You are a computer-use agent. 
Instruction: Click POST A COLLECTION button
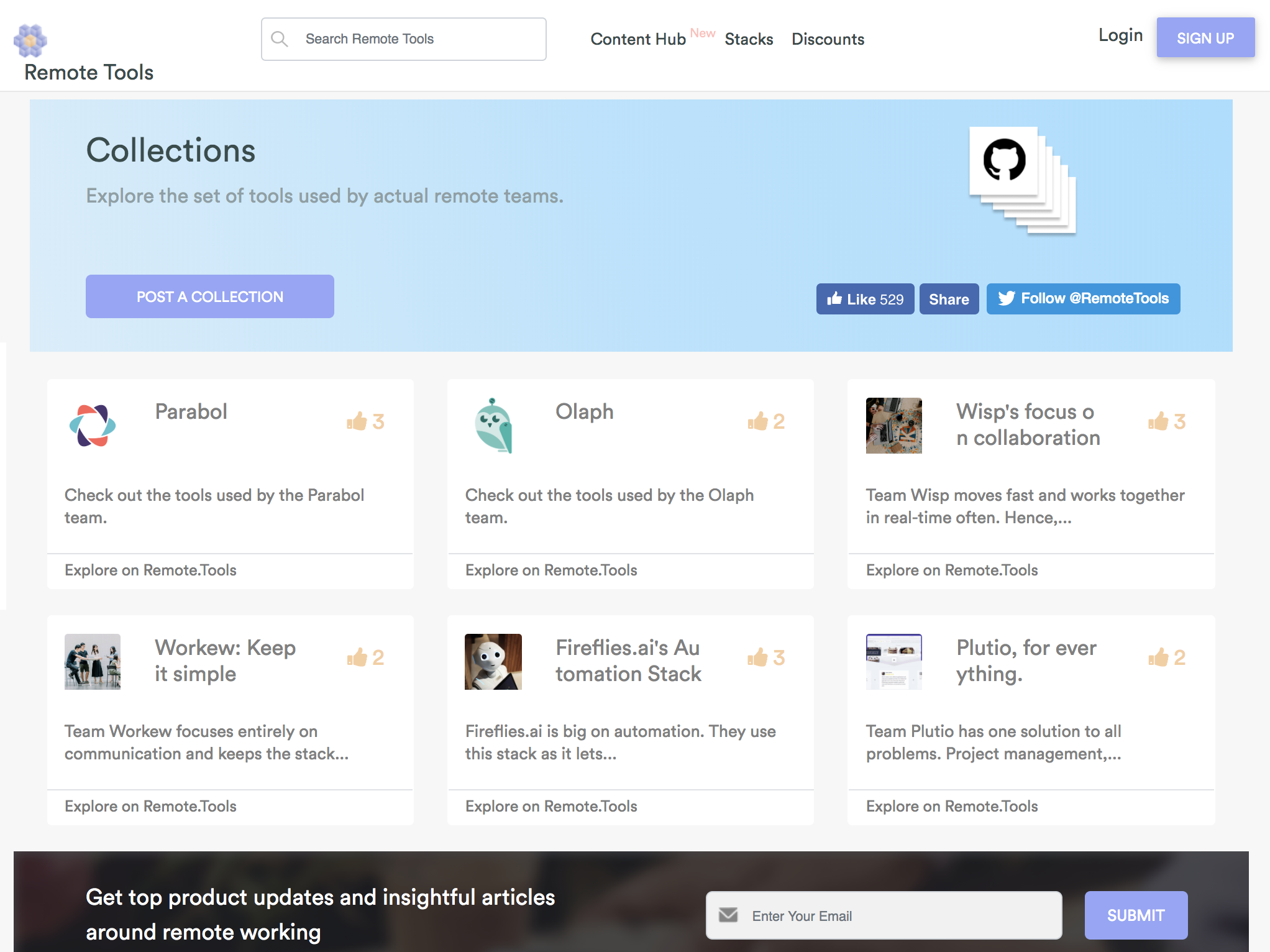click(210, 296)
